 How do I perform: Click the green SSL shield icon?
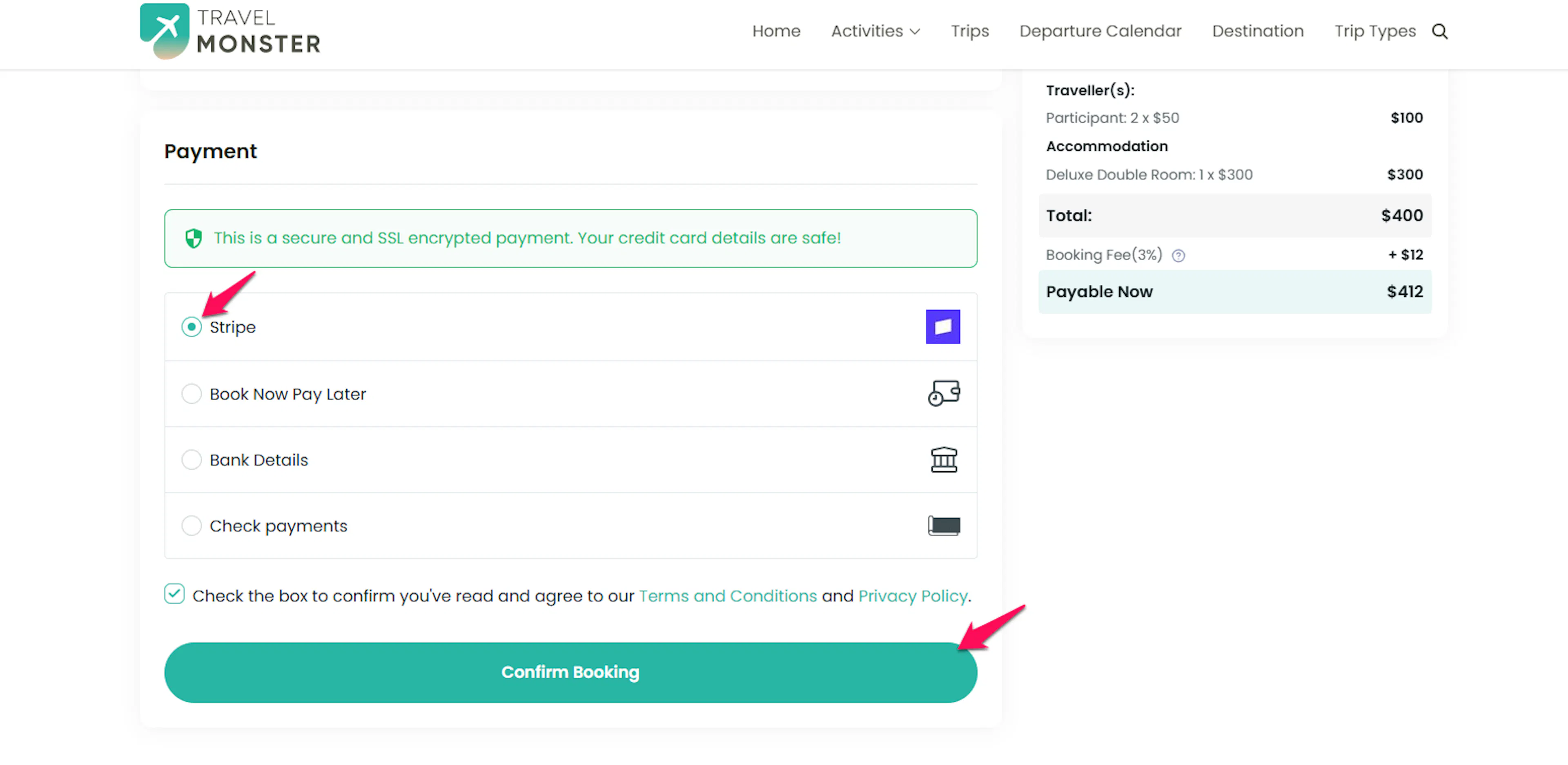(194, 238)
